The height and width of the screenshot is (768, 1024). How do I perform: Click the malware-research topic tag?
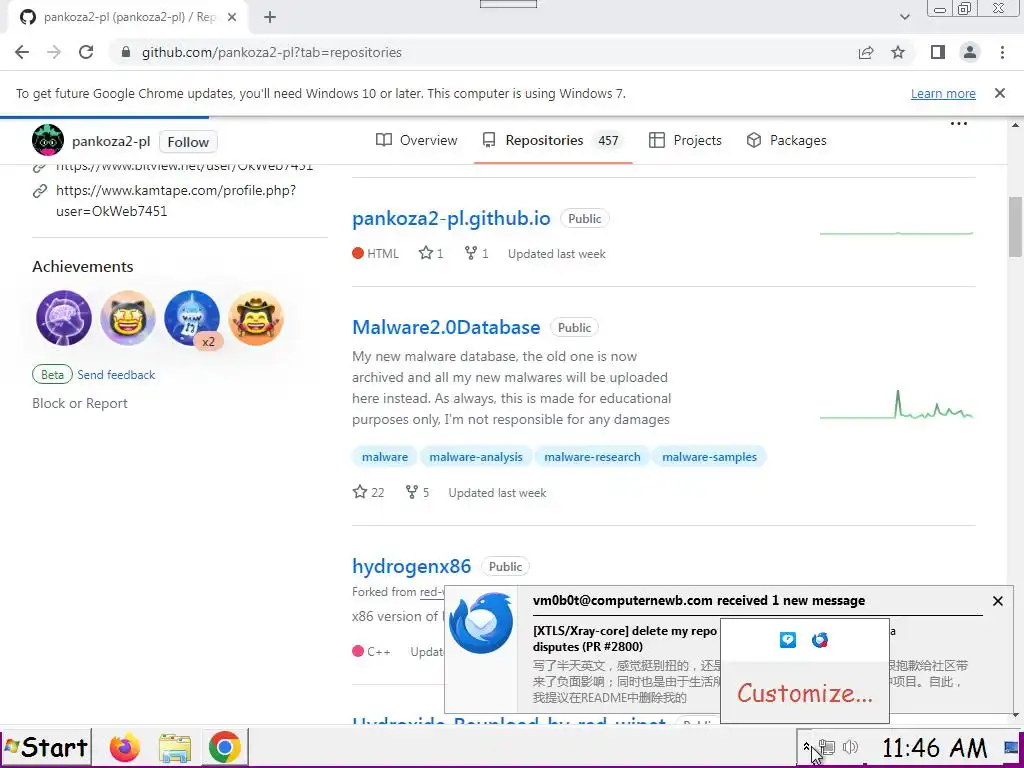592,457
